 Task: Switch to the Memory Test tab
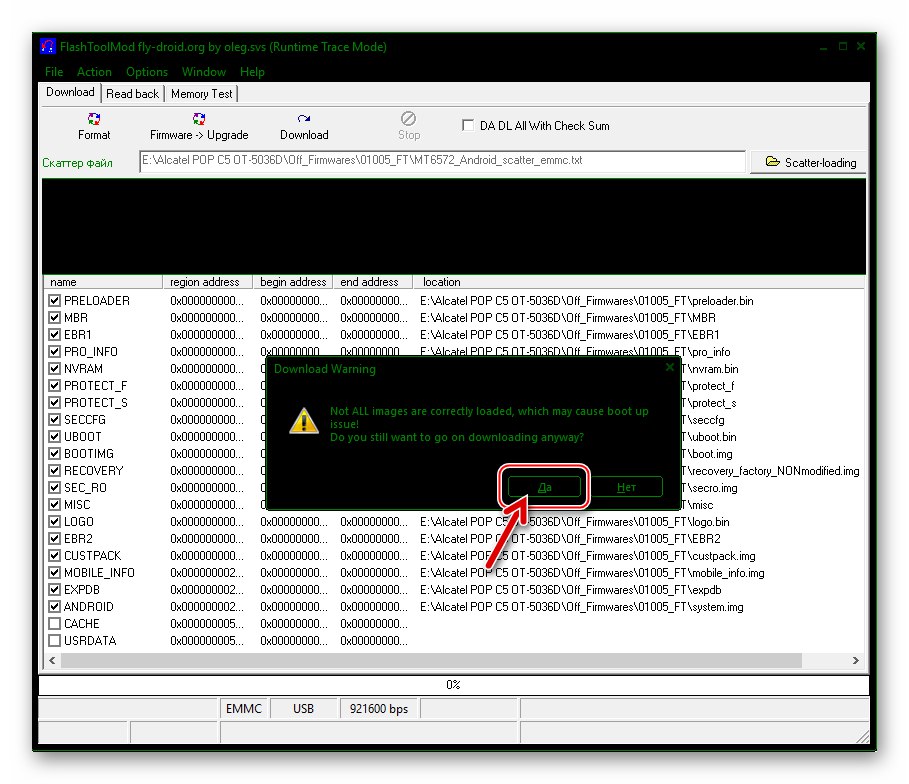coord(201,93)
